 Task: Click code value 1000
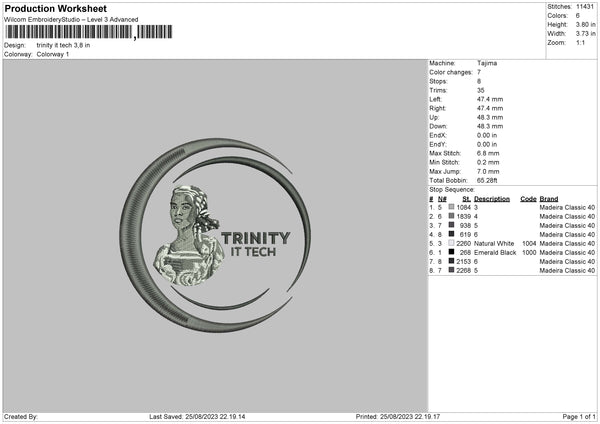(x=529, y=253)
